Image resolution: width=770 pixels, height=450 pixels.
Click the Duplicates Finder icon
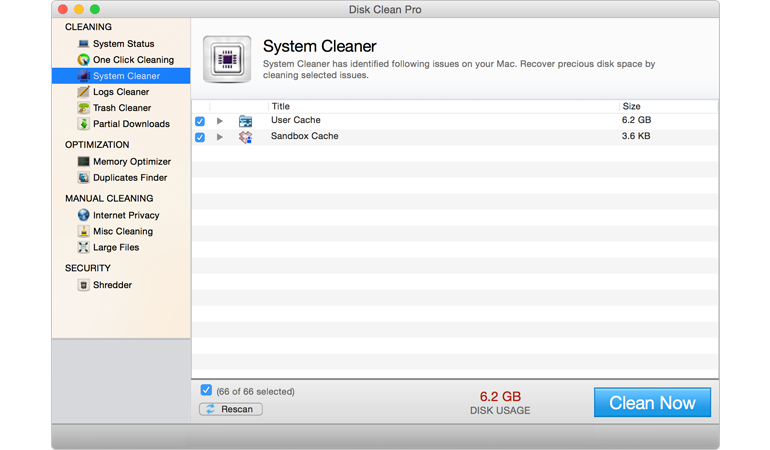84,178
